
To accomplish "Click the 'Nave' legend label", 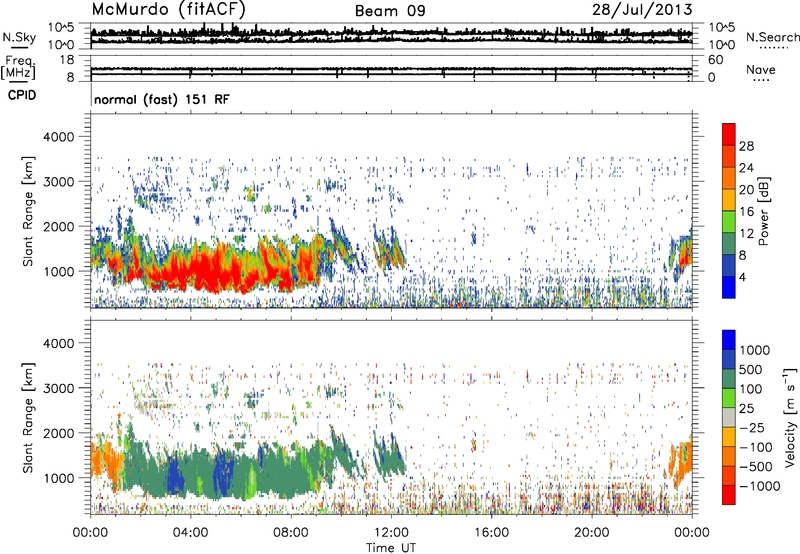I will click(761, 69).
